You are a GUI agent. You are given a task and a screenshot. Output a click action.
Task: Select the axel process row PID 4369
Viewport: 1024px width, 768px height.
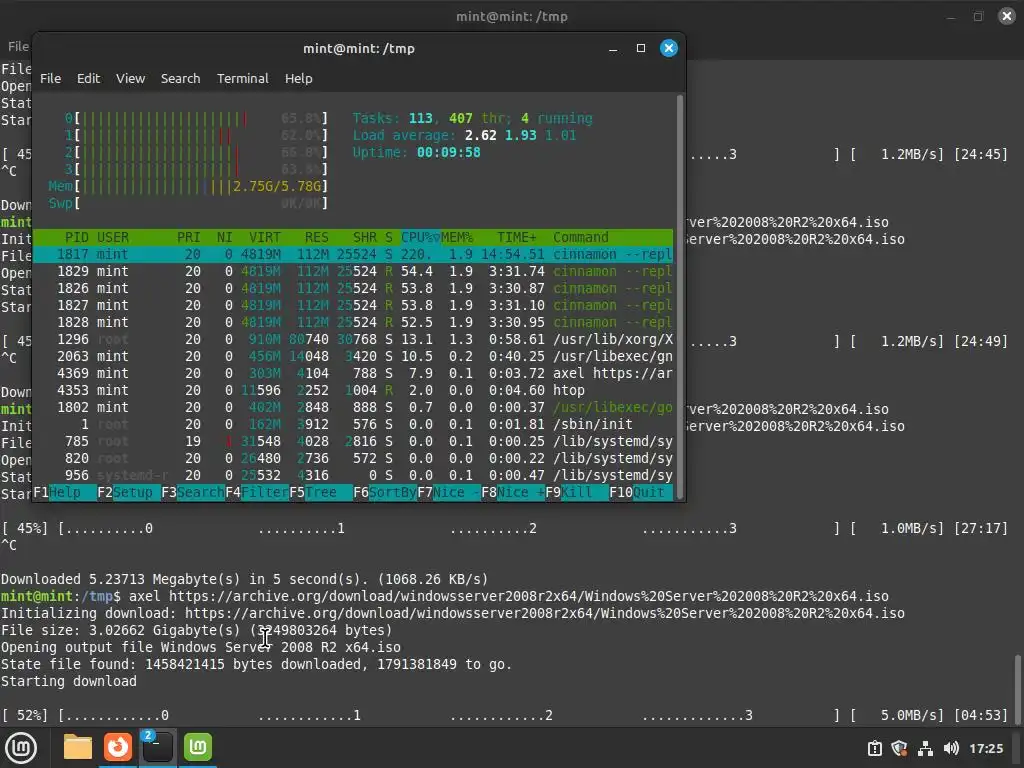coord(353,373)
